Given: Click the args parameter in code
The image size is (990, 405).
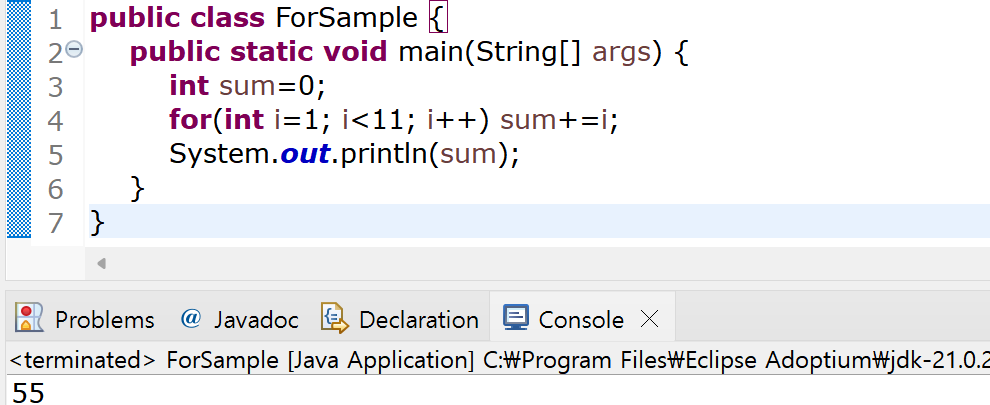Looking at the screenshot, I should 621,54.
